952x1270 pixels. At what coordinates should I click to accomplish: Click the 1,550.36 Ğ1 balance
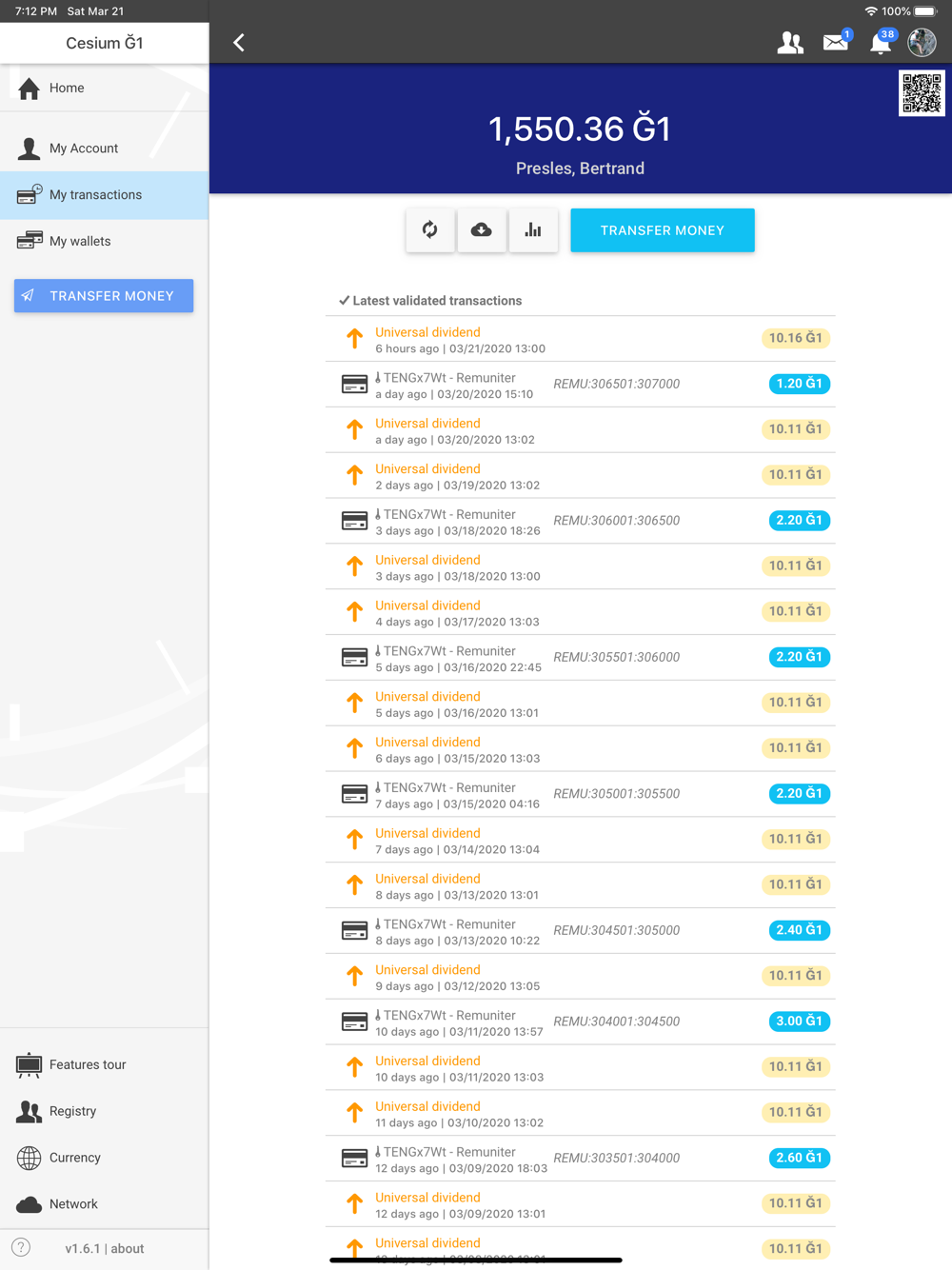click(580, 129)
